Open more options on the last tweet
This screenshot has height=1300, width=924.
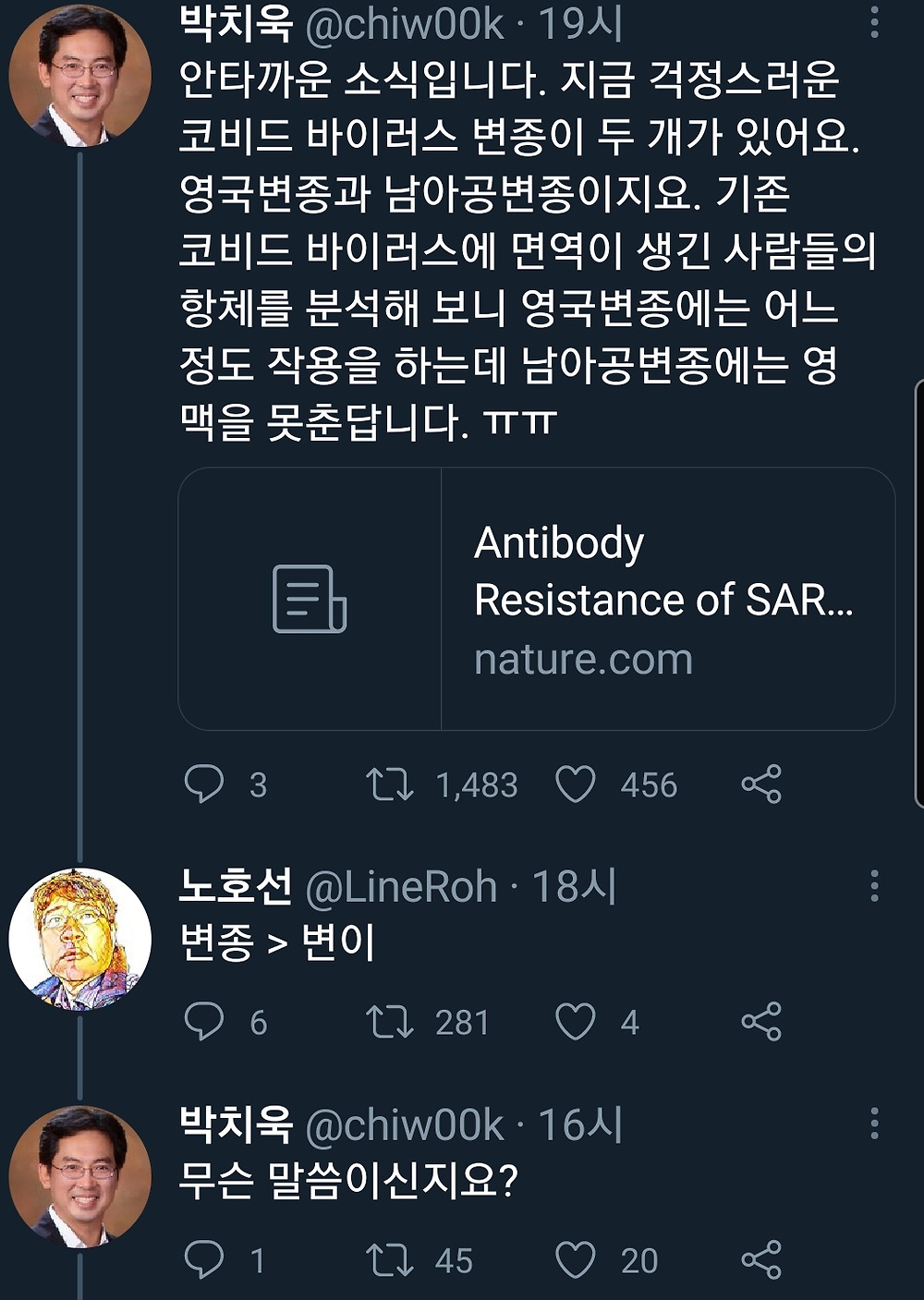click(x=873, y=1124)
